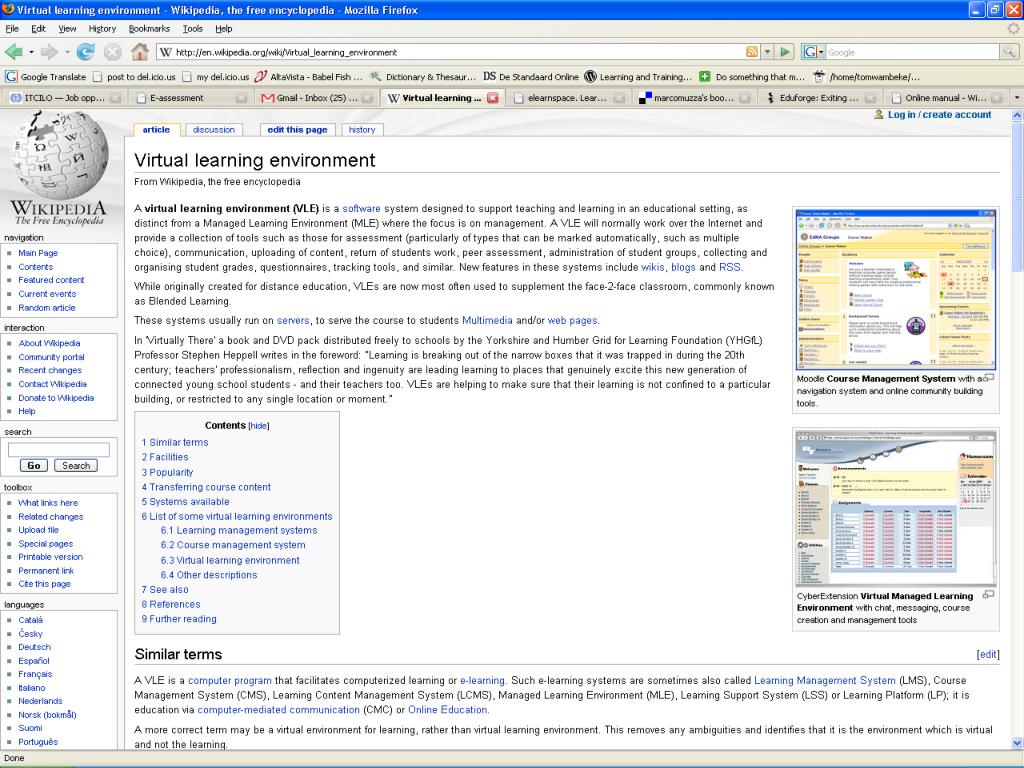Click the scrollbar down arrow
This screenshot has height=768, width=1024.
(1017, 743)
